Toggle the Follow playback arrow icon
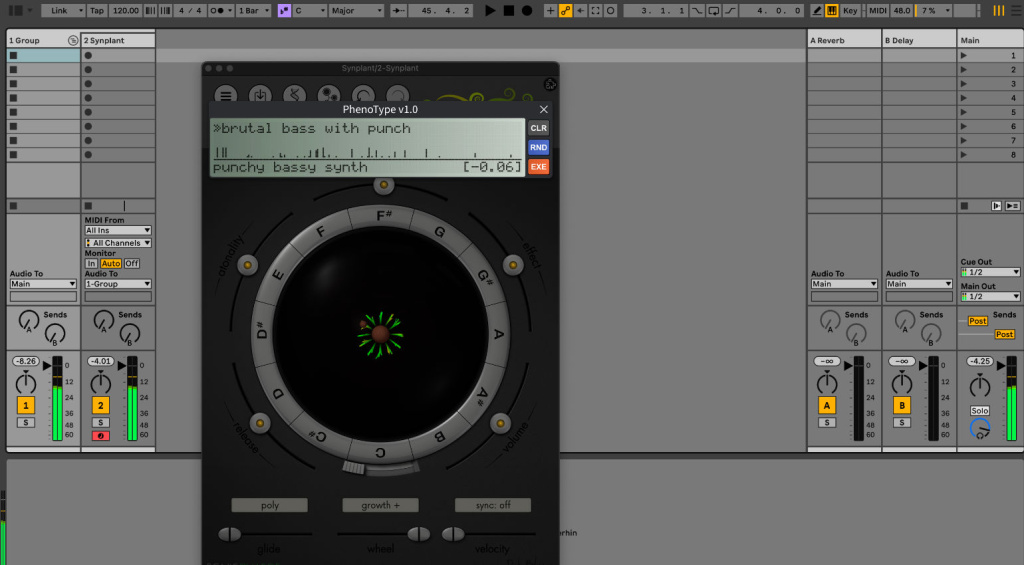1024x565 pixels. tap(398, 10)
